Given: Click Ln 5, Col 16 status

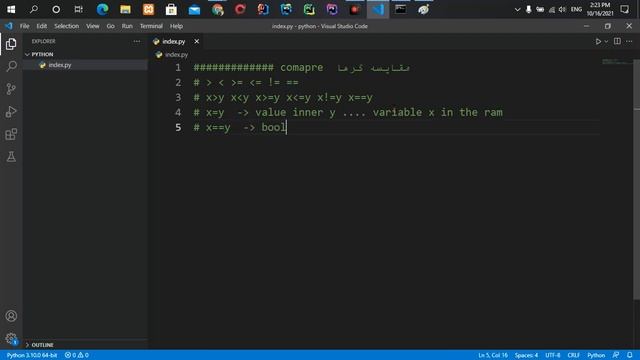Looking at the screenshot, I should [x=493, y=355].
